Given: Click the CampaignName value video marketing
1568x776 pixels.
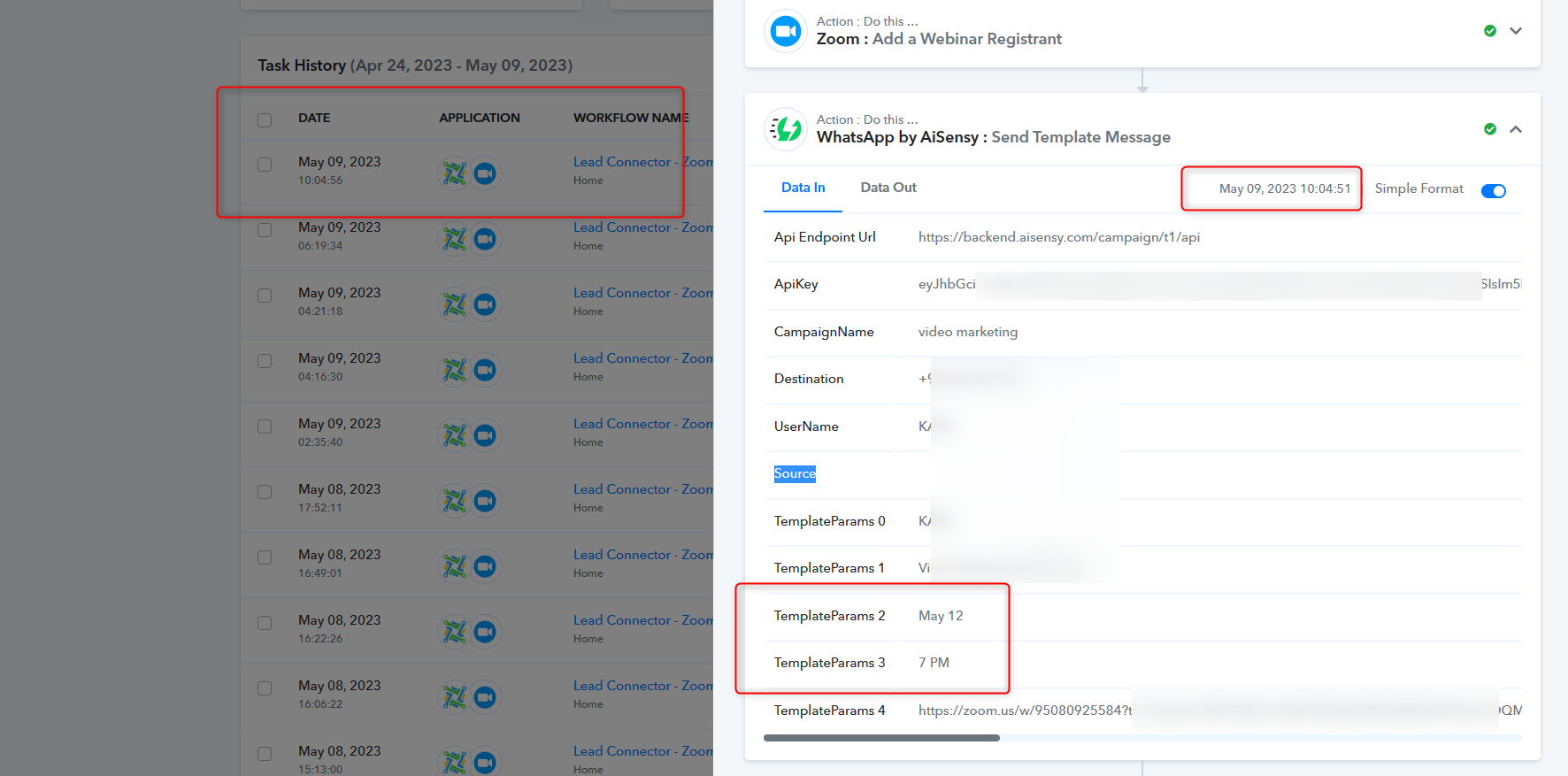Looking at the screenshot, I should (968, 332).
